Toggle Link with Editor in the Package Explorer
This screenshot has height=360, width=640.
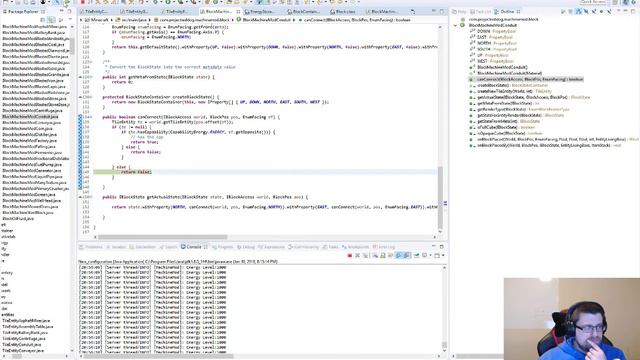[51, 20]
